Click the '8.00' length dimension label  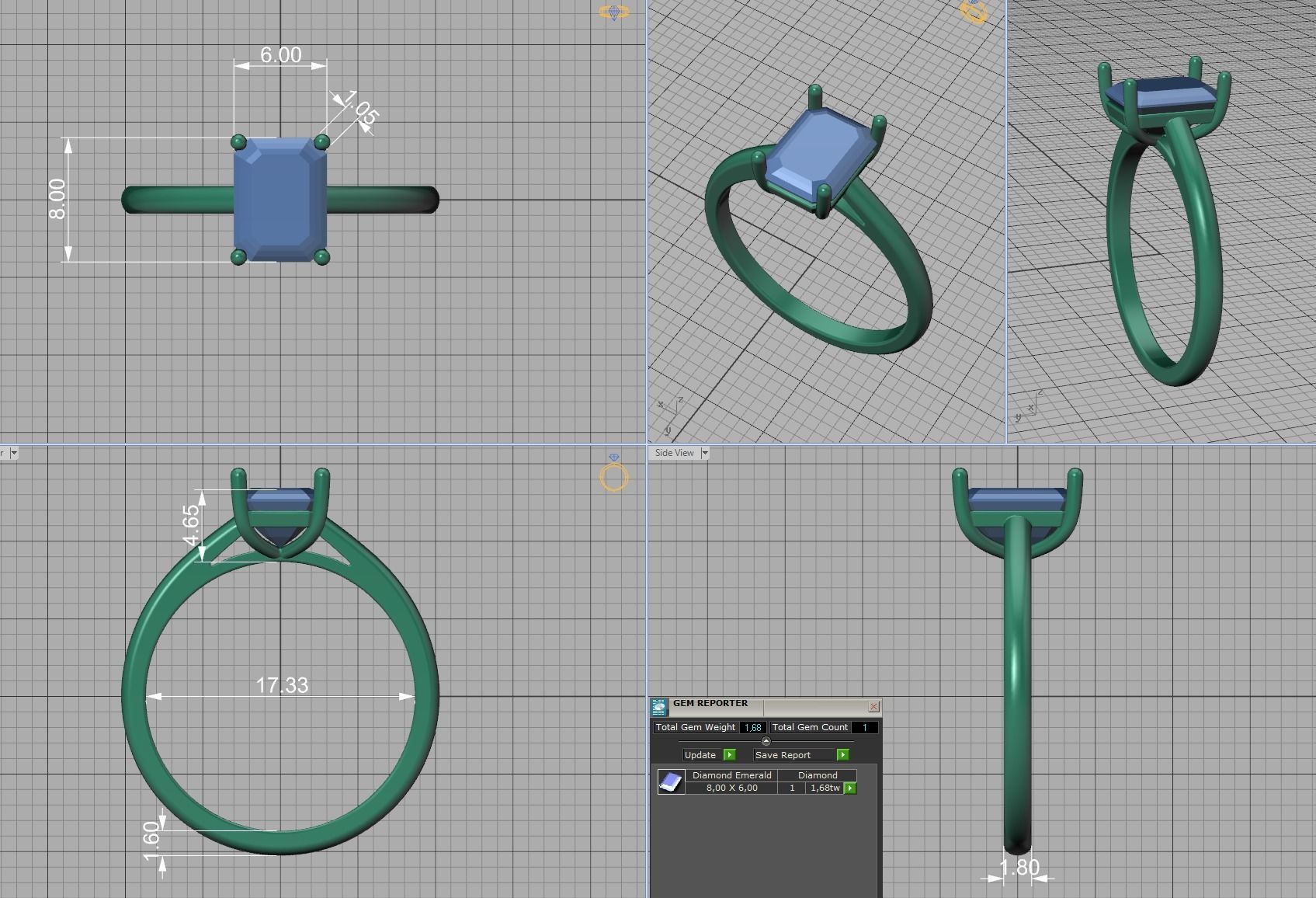[x=57, y=199]
